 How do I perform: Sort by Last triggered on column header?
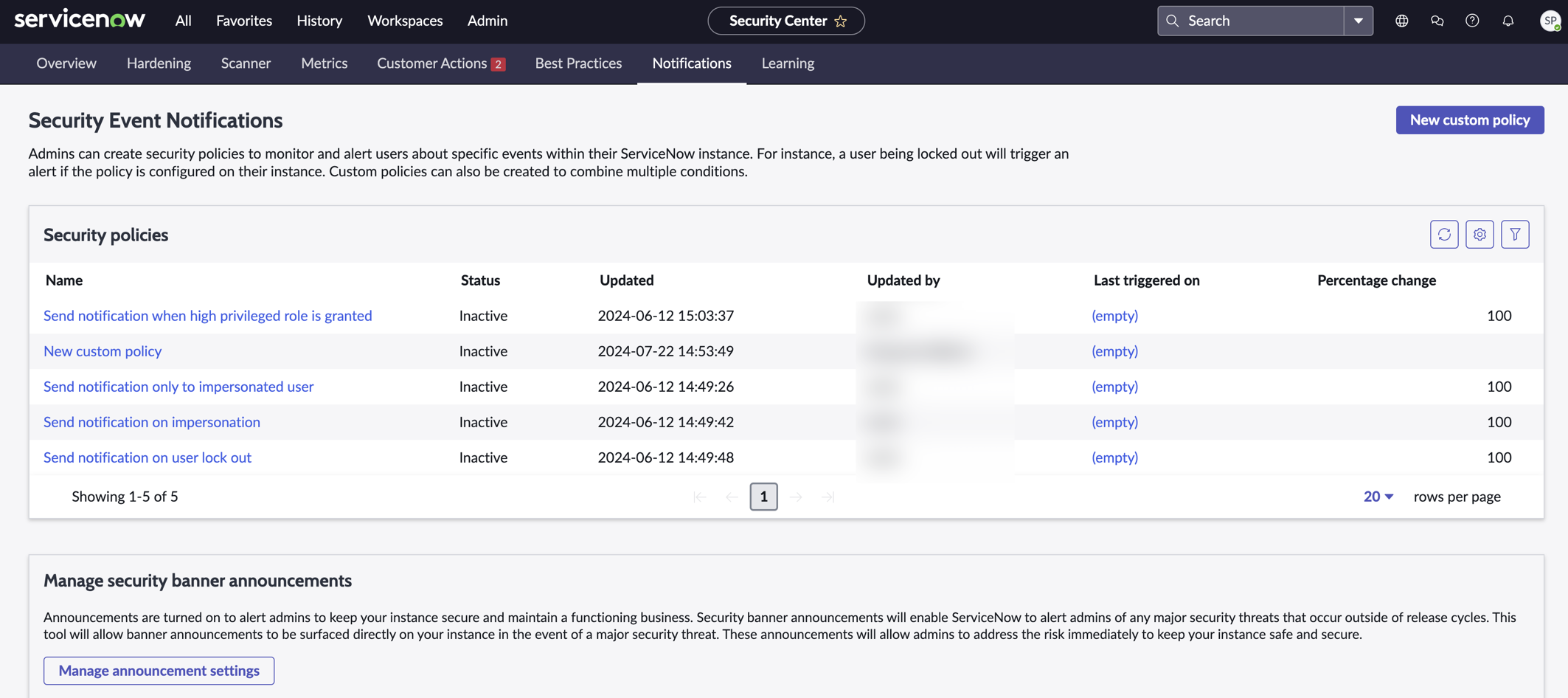pyautogui.click(x=1146, y=280)
